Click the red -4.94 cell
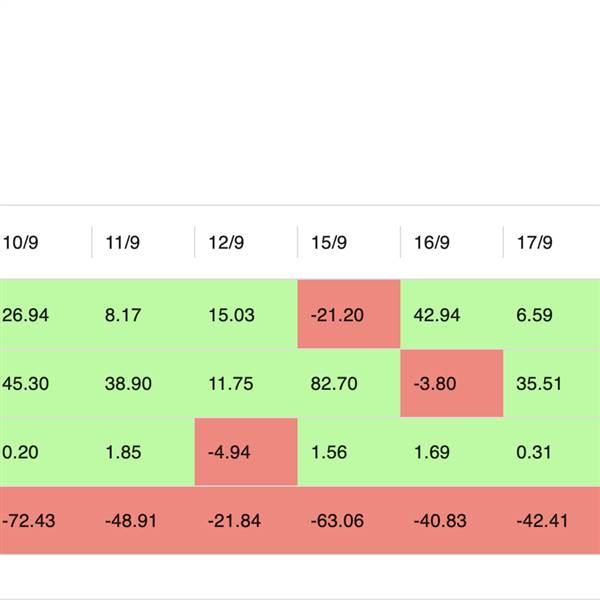 tap(245, 452)
